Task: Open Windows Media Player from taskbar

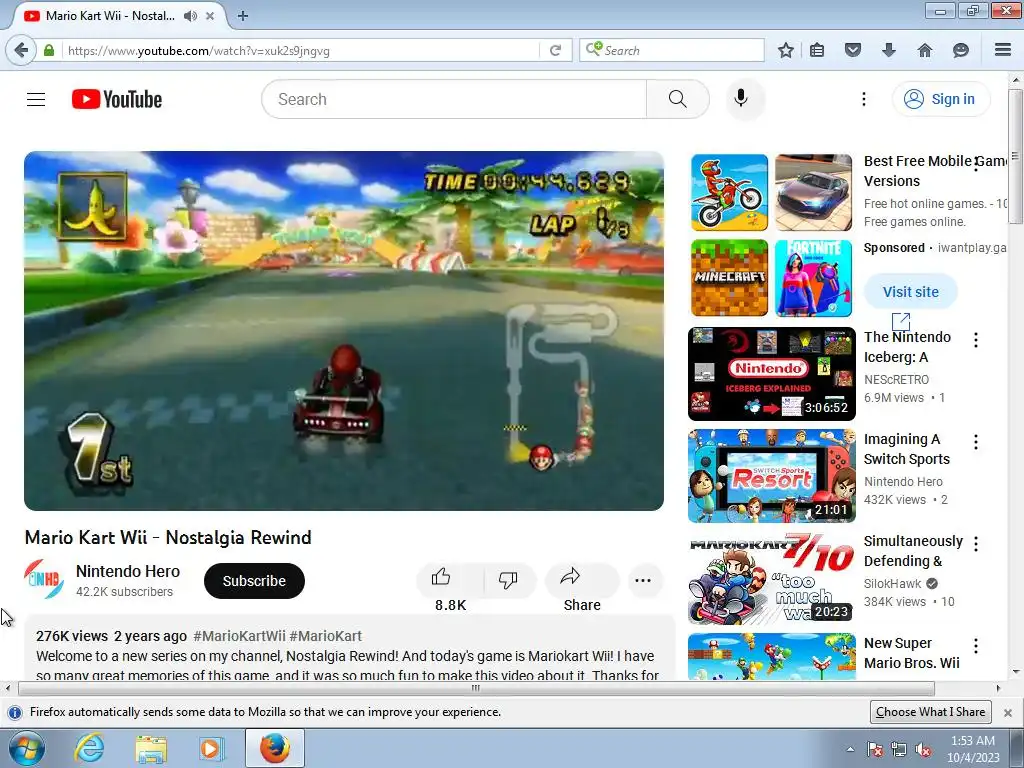Action: 211,748
